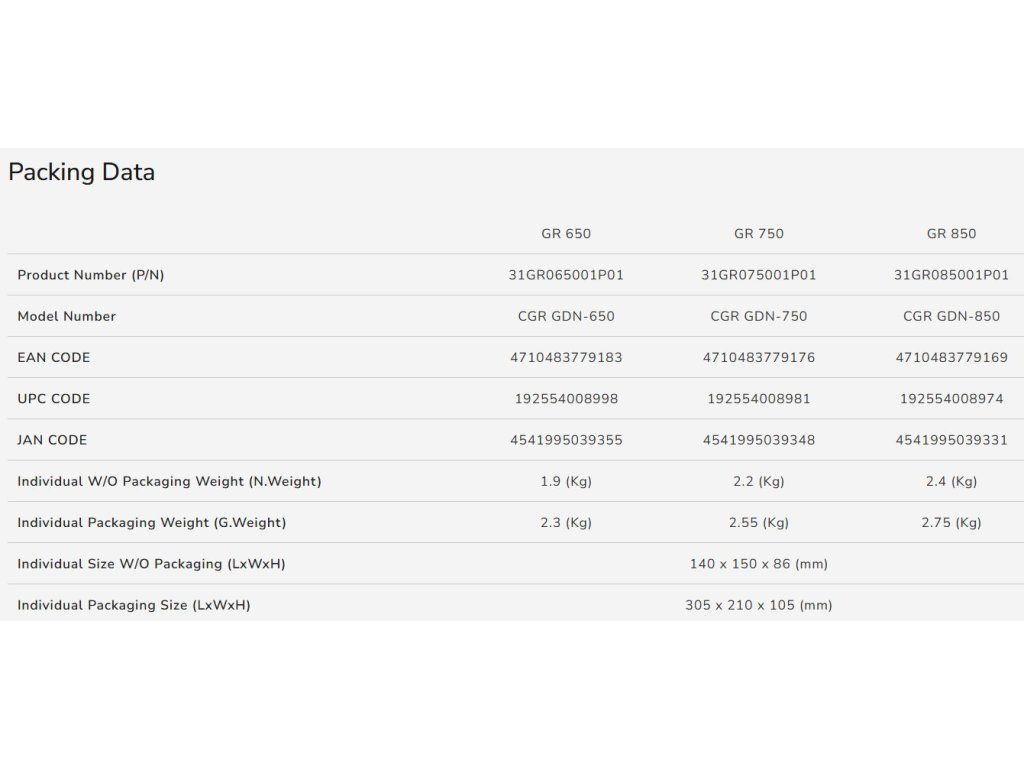Click the Model Number row label
Screen dimensions: 1024x768
(67, 316)
